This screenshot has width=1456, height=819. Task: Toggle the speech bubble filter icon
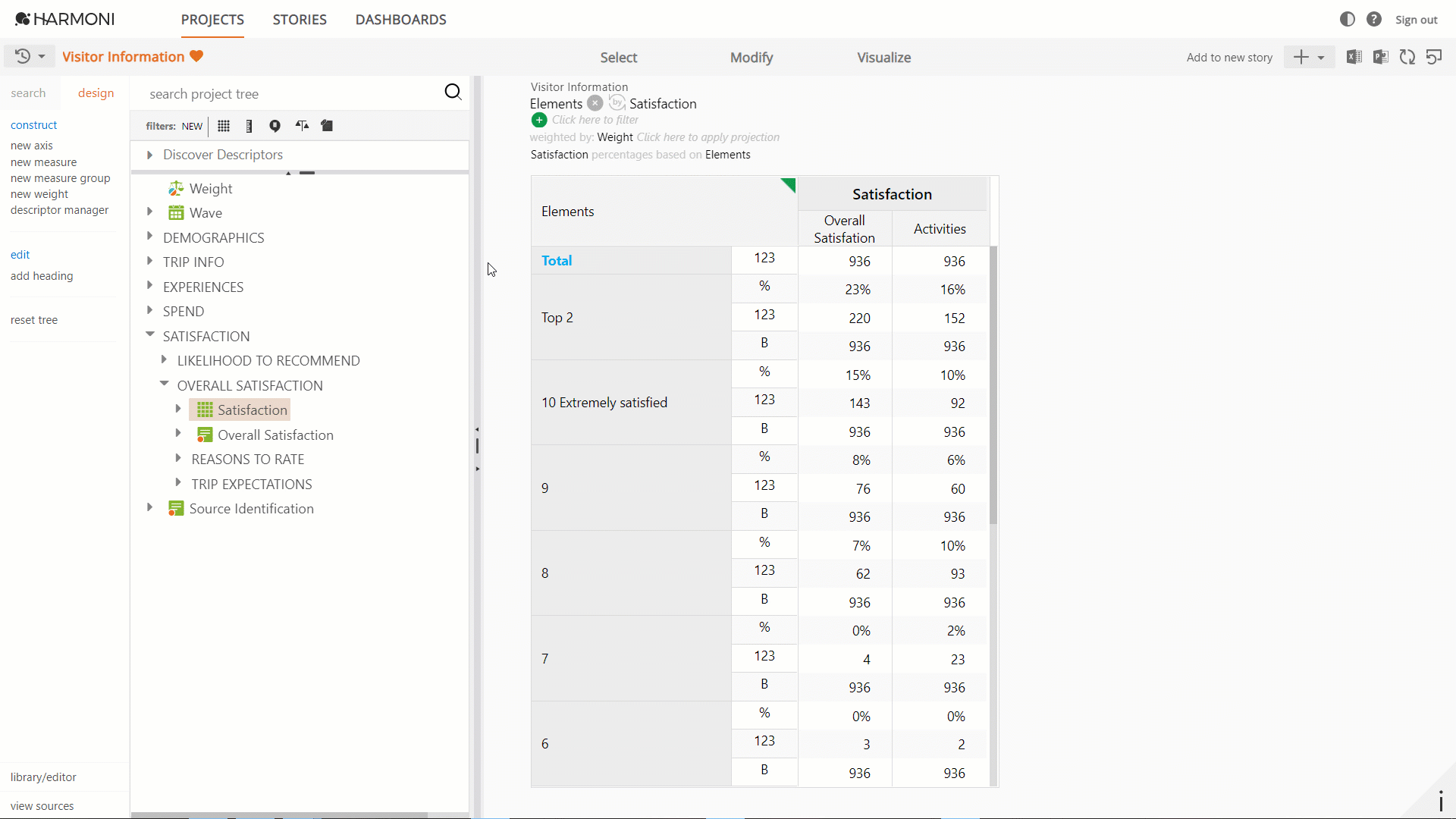point(275,126)
